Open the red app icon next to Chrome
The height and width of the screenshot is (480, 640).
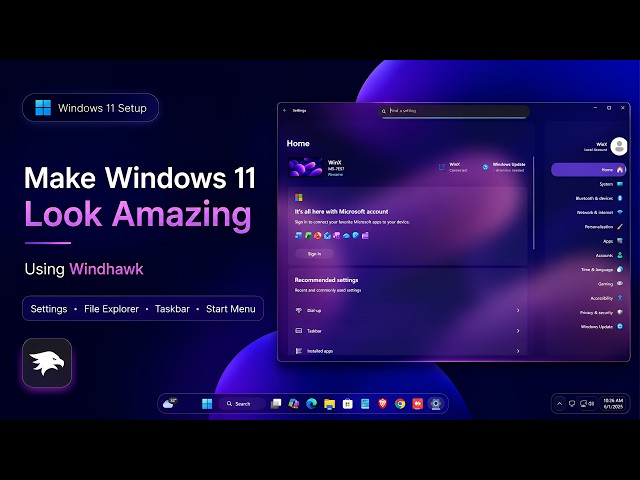(418, 404)
